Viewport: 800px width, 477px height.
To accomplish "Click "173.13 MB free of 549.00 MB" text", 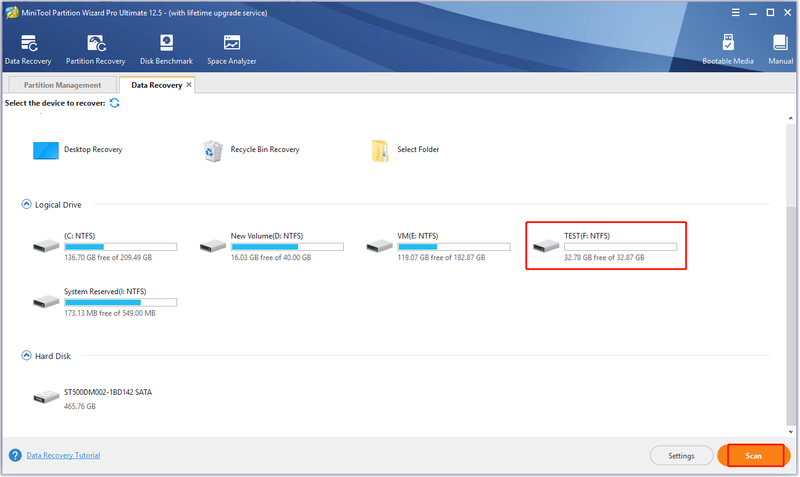I will [x=110, y=313].
